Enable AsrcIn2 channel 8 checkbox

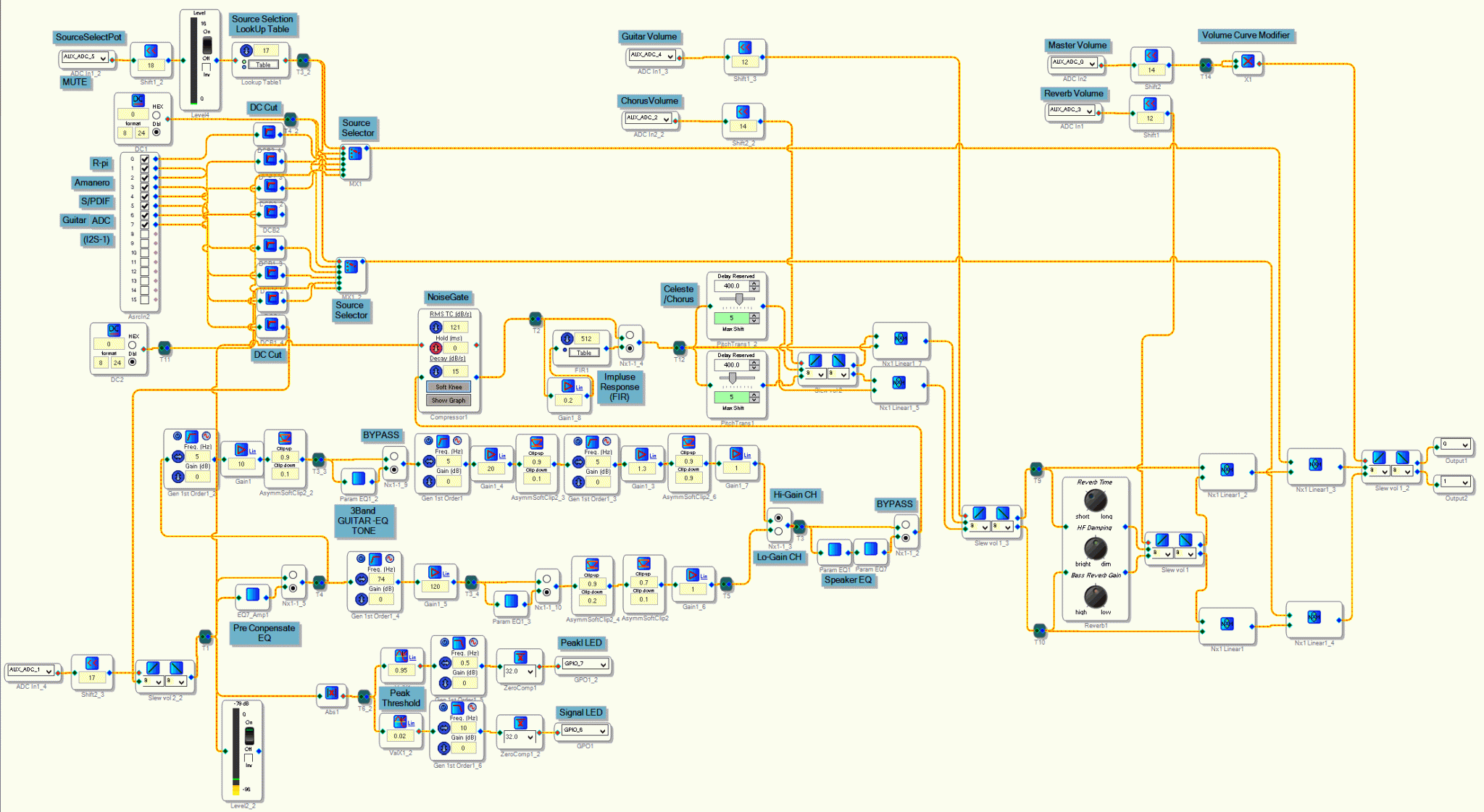[145, 235]
